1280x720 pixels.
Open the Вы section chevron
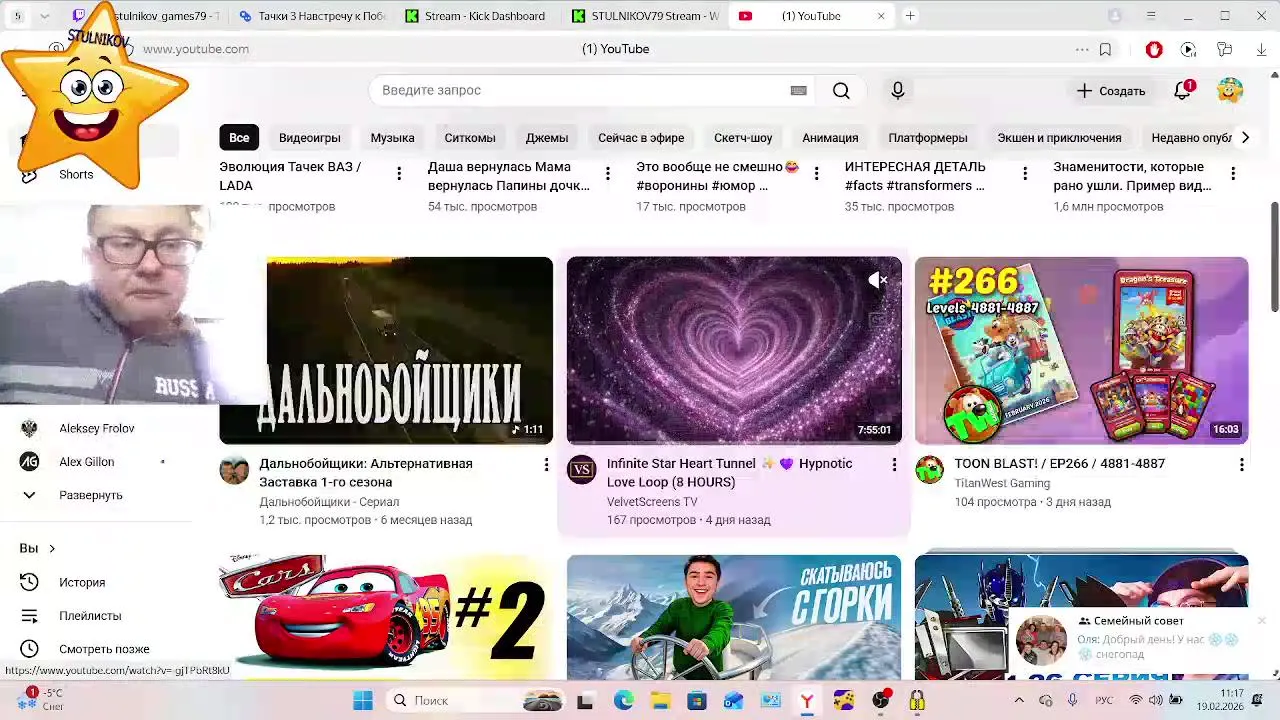click(52, 549)
